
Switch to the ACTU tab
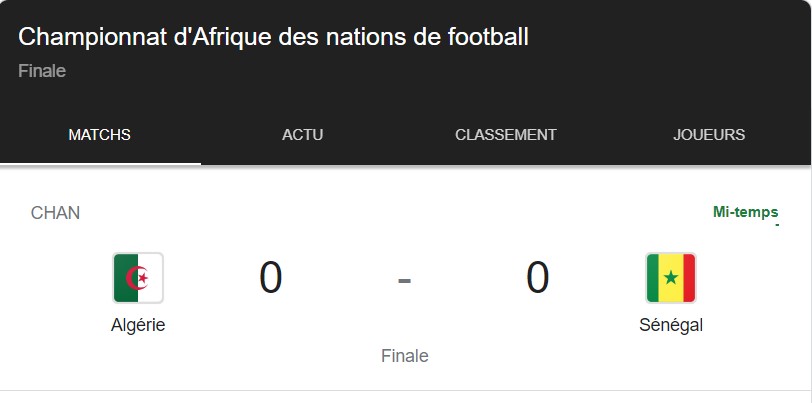tap(302, 135)
